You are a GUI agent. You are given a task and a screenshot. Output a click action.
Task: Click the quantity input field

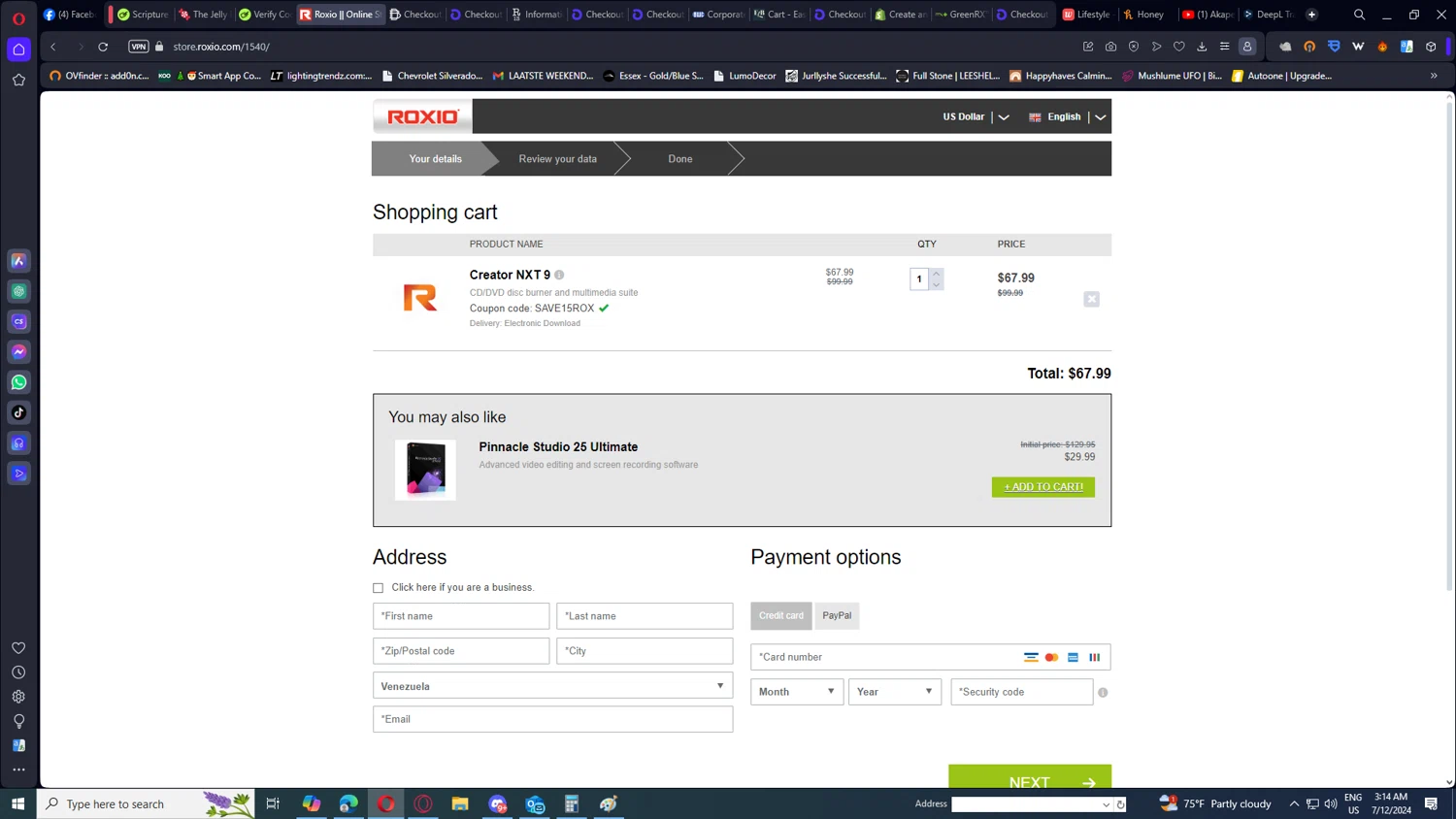[x=919, y=279]
